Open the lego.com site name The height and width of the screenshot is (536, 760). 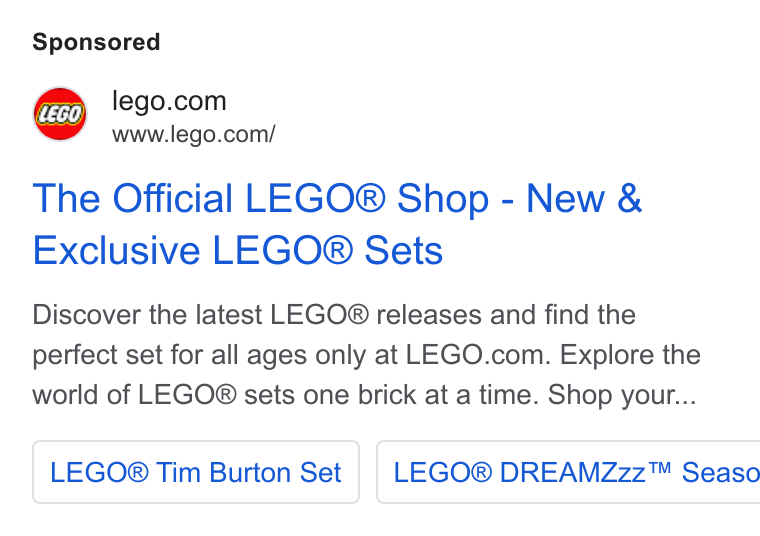169,101
